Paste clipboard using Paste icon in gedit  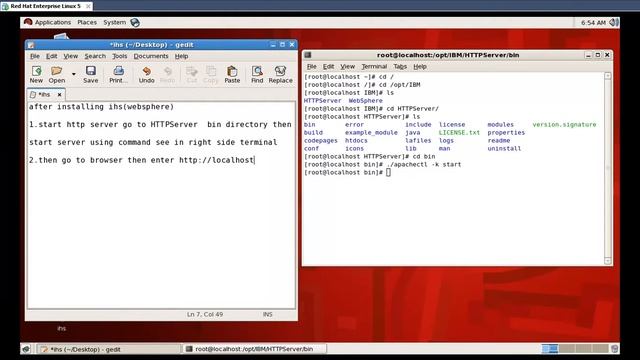[232, 75]
